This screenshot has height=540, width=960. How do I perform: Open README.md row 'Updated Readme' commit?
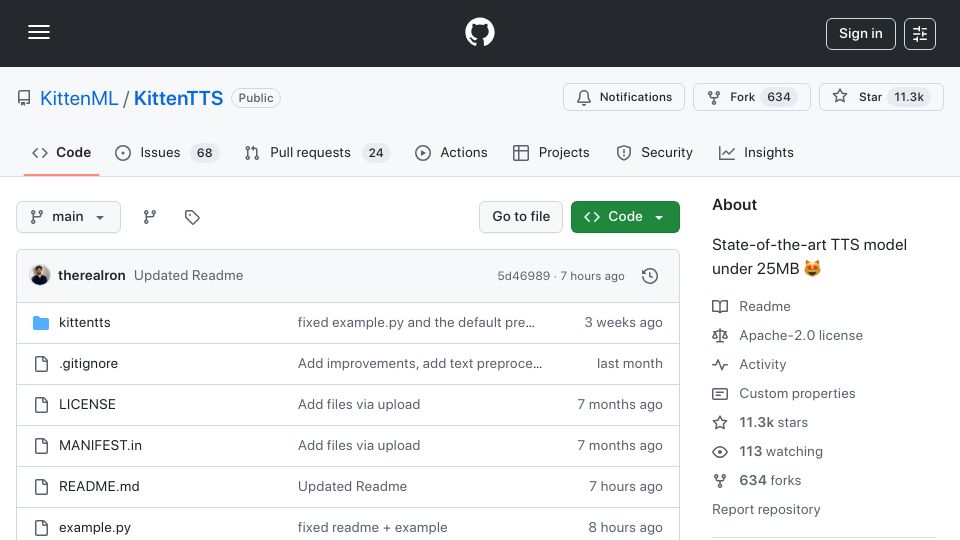click(352, 487)
